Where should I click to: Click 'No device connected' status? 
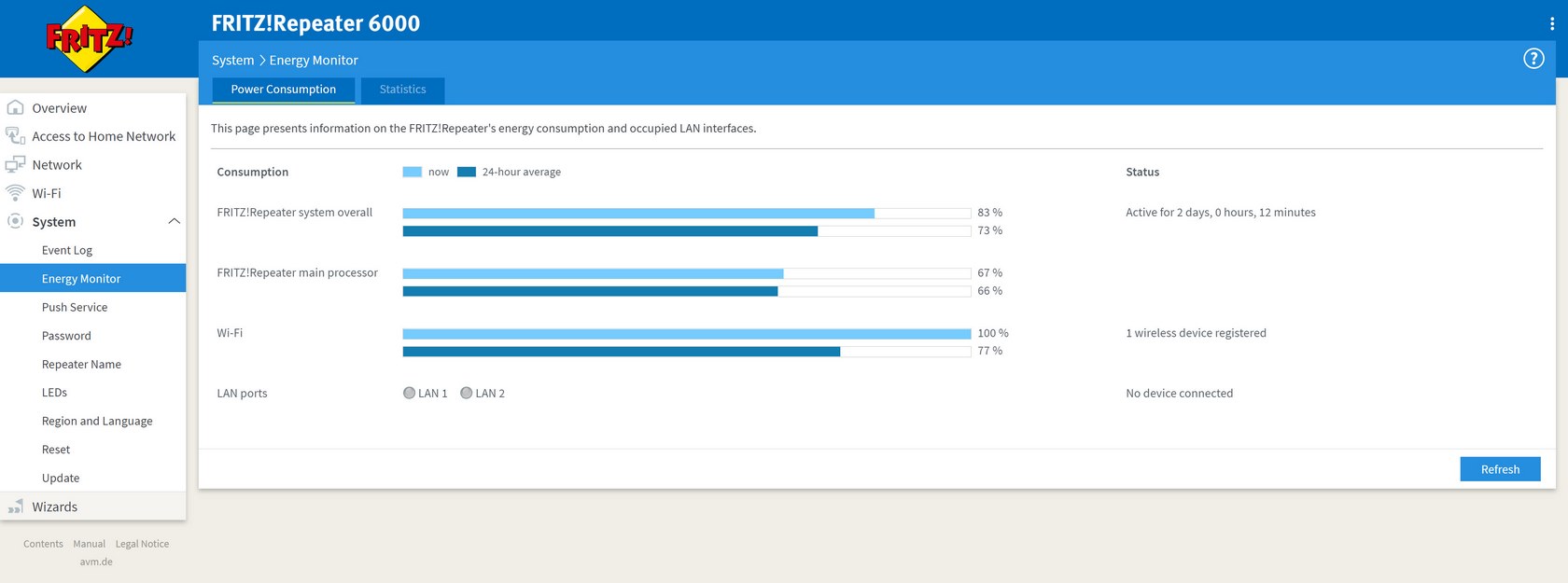coord(1179,394)
